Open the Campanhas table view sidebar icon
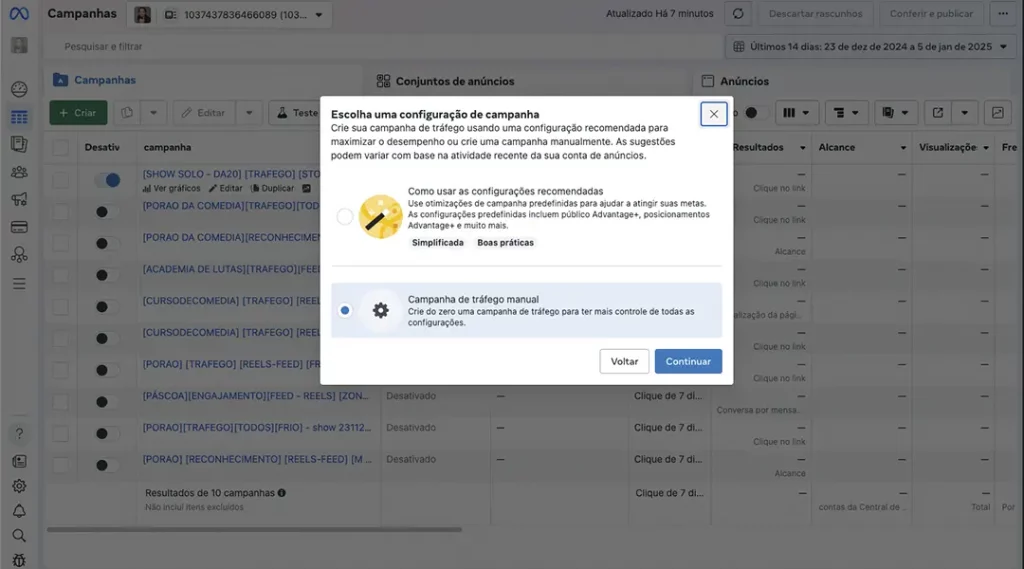Image resolution: width=1024 pixels, height=569 pixels. coord(19,117)
